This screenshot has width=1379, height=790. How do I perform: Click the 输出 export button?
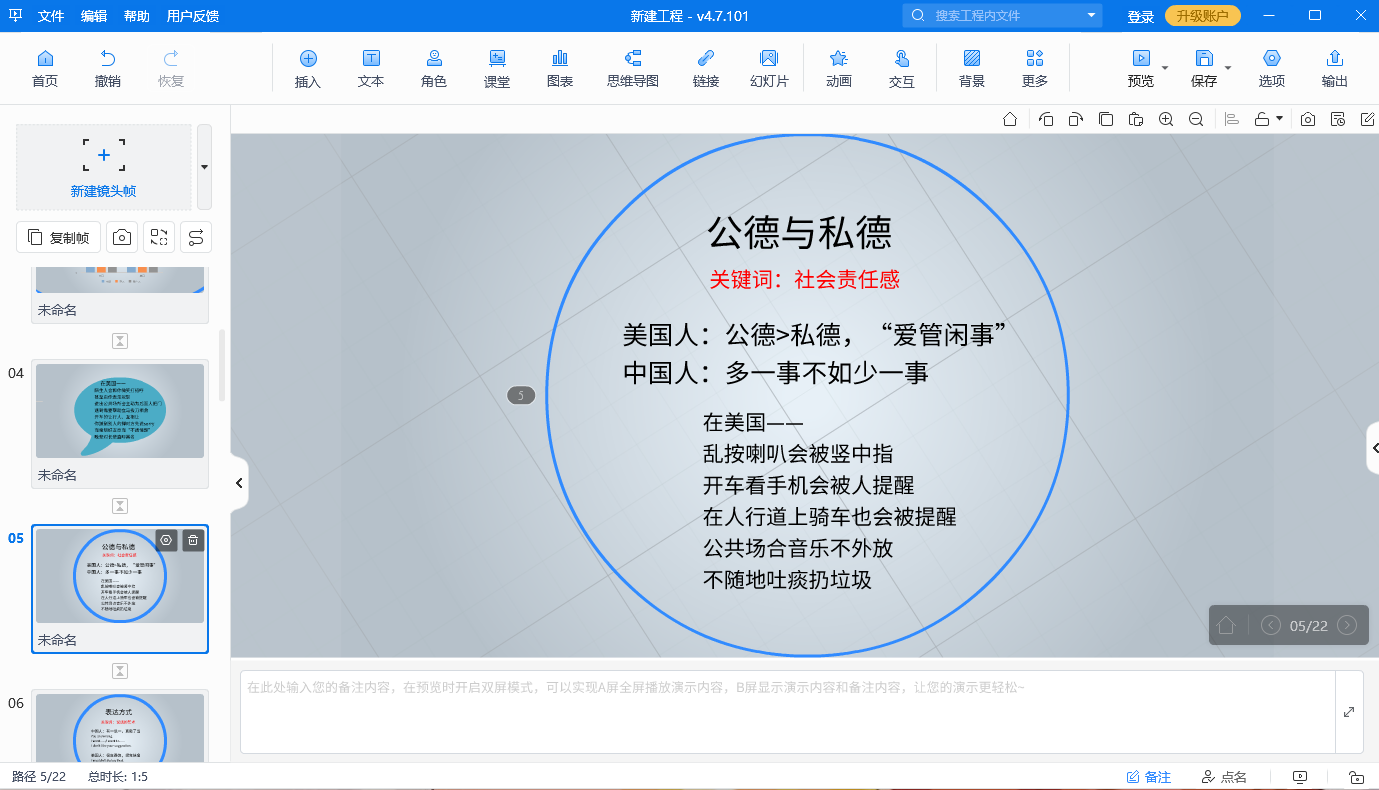[1334, 68]
